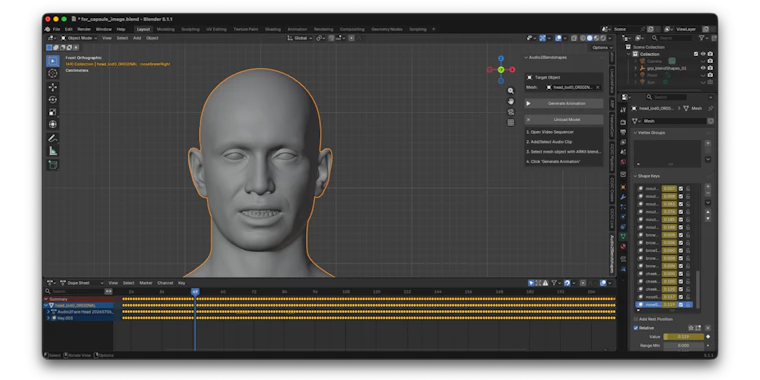The image size is (760, 380).
Task: Expand grp_blendShapes_01 in the Outliner
Action: 636,68
